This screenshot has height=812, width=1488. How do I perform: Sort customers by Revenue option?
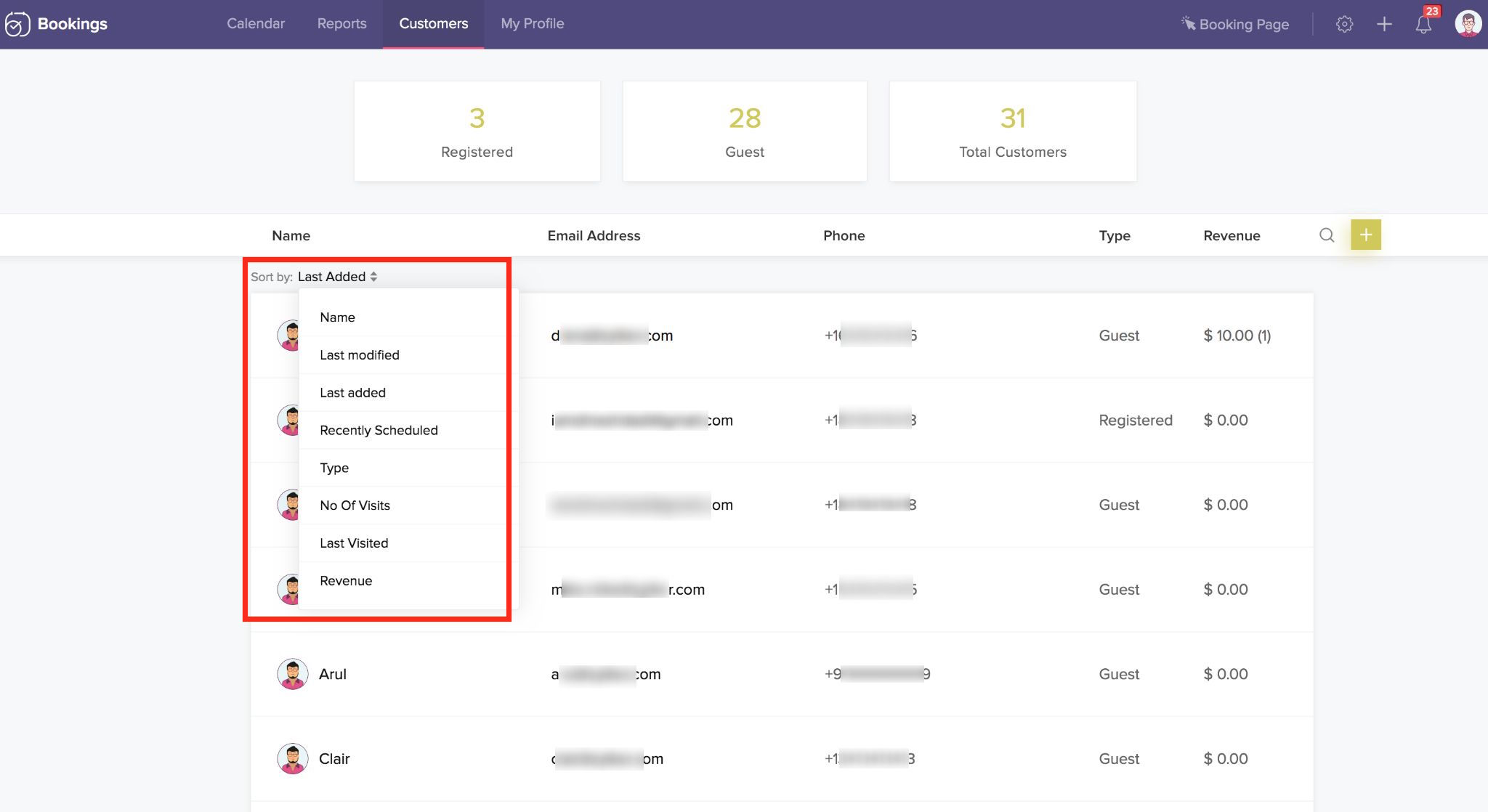pos(346,581)
